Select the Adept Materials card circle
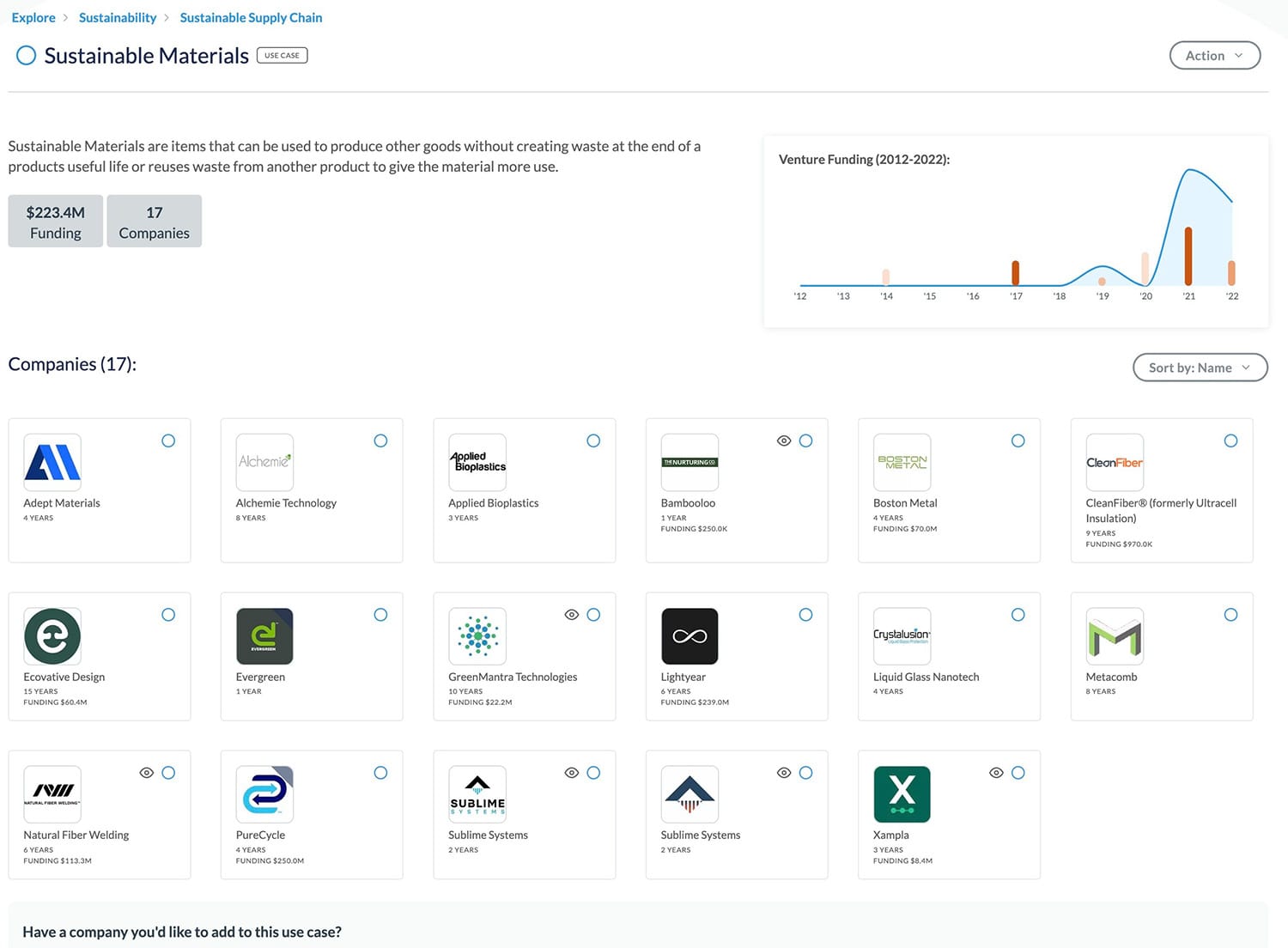Image resolution: width=1288 pixels, height=948 pixels. (x=168, y=441)
